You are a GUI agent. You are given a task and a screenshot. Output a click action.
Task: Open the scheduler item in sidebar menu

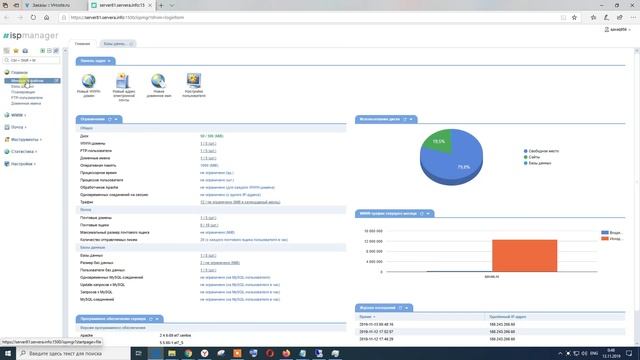coord(23,92)
